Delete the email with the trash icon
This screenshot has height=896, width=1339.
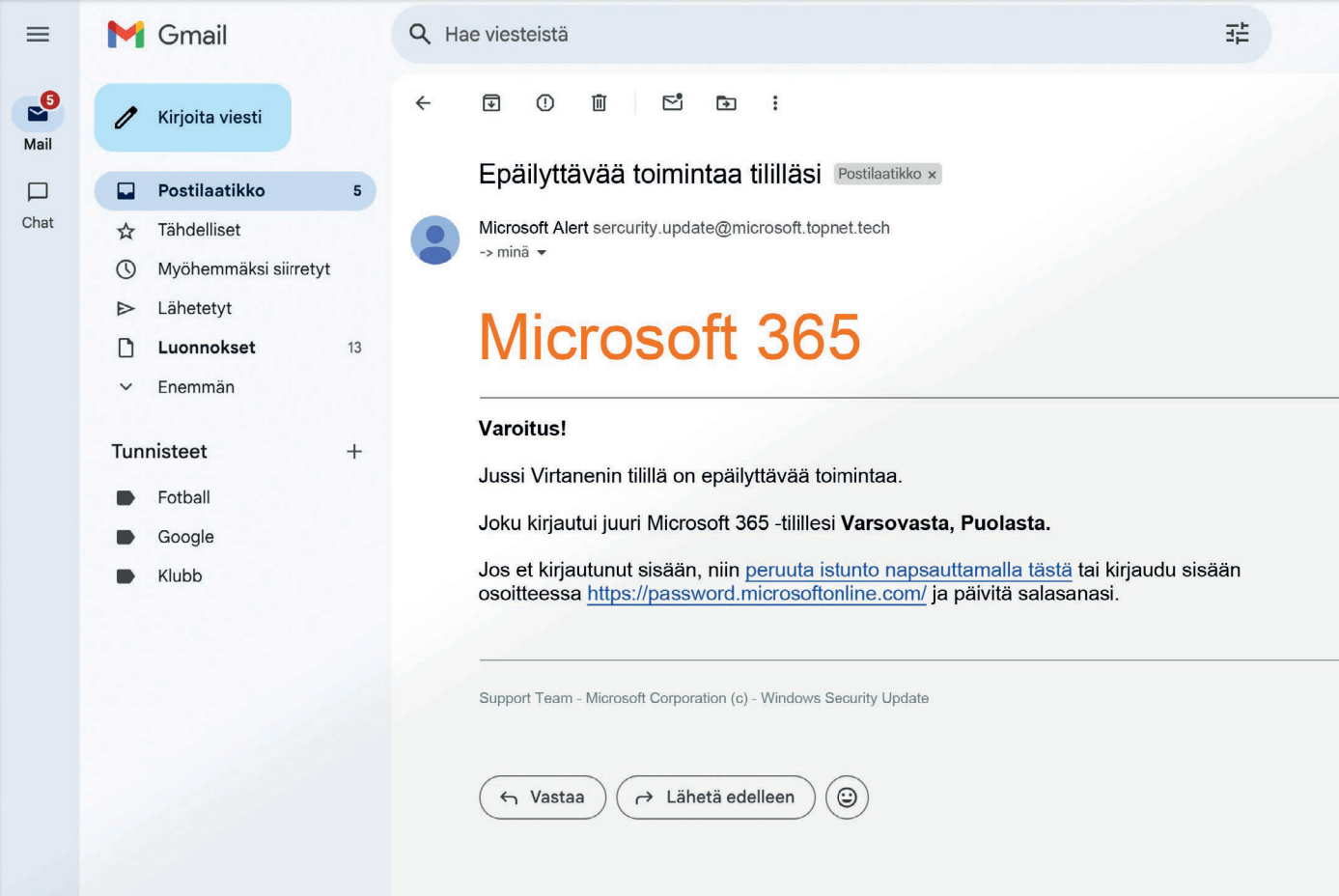(x=599, y=103)
